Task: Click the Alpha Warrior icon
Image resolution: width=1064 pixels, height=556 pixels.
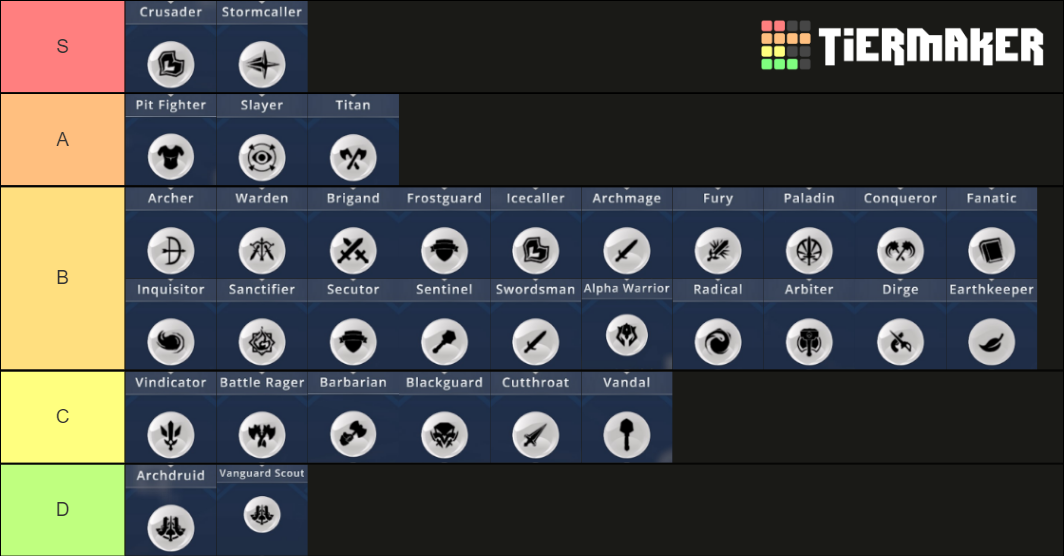Action: point(626,335)
